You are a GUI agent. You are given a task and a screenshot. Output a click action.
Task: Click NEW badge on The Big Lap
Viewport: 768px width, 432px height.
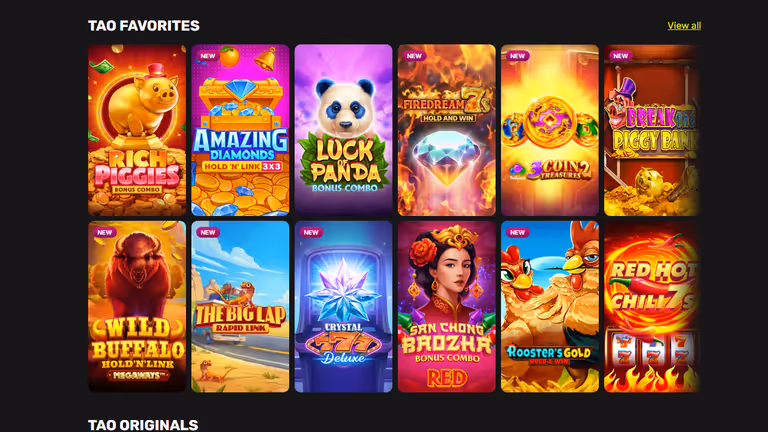point(208,232)
